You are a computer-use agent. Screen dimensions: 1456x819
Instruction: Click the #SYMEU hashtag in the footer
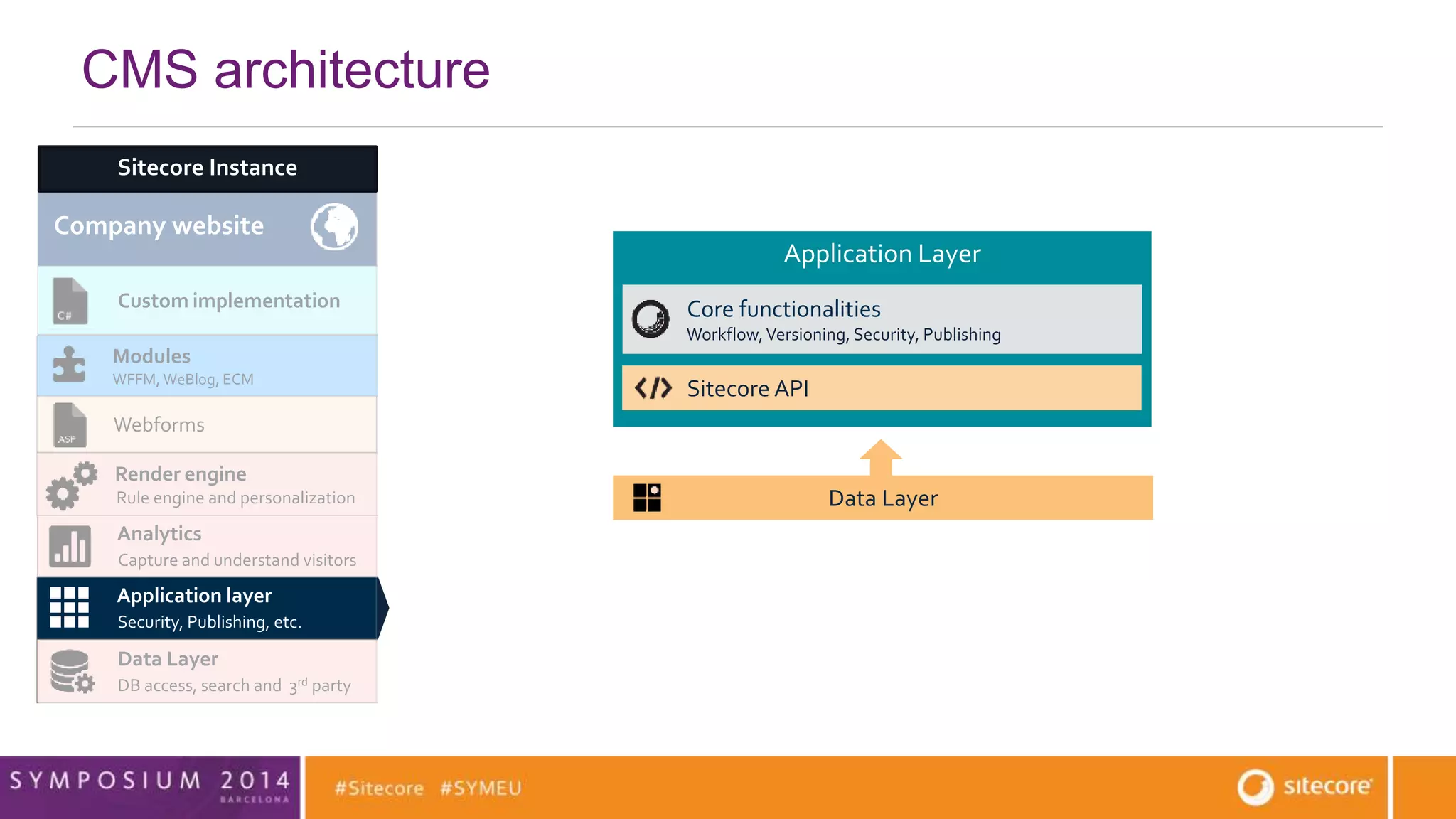pos(481,788)
